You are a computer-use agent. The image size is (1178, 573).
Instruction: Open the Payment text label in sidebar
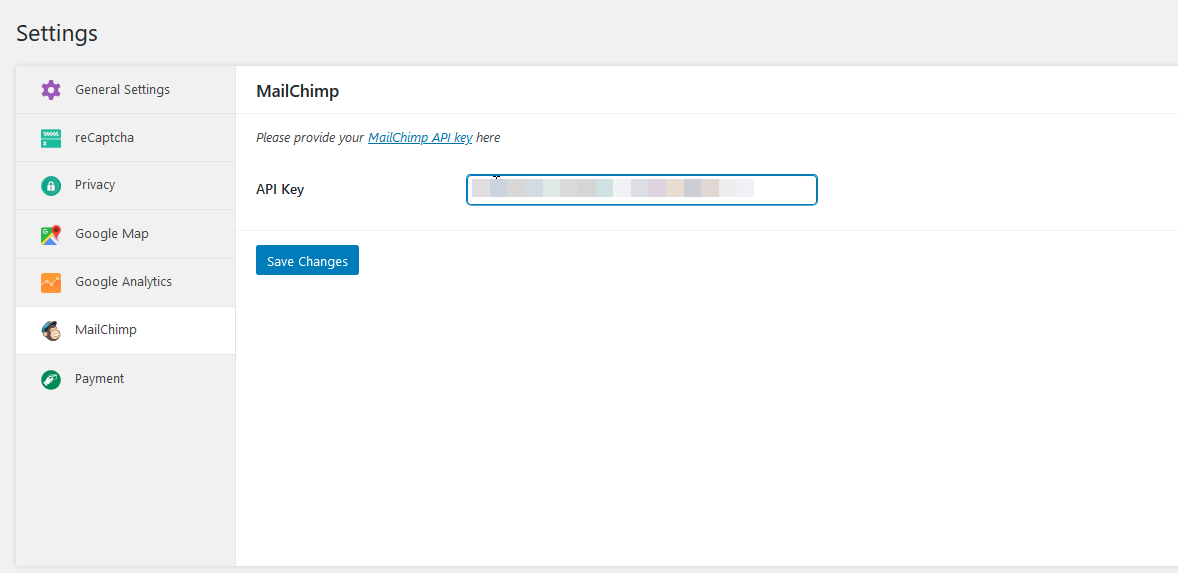click(100, 379)
